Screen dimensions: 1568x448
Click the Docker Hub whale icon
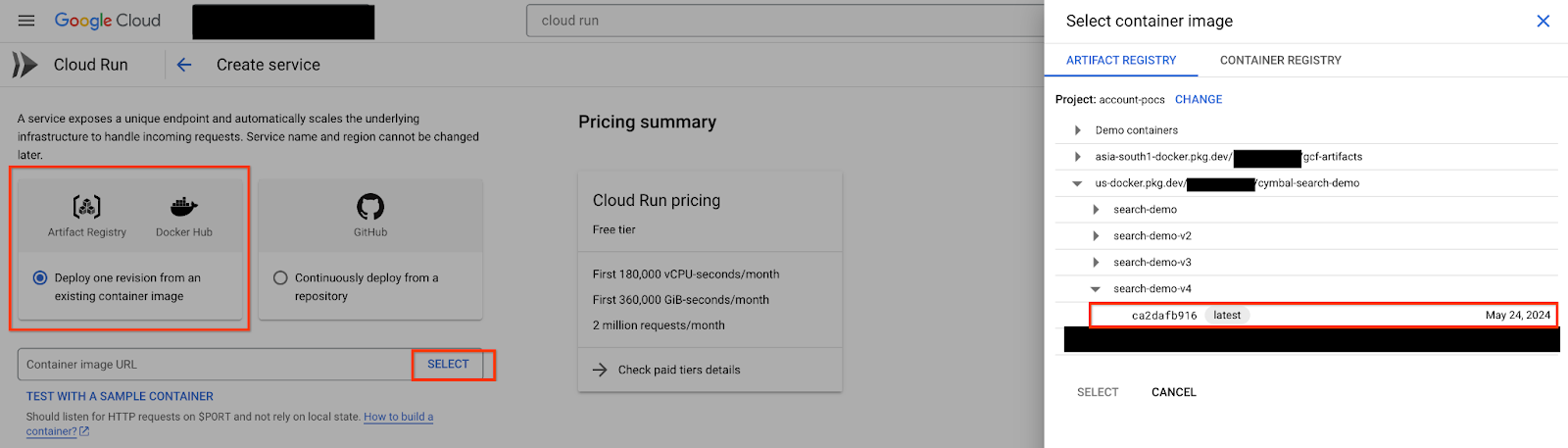pyautogui.click(x=183, y=207)
